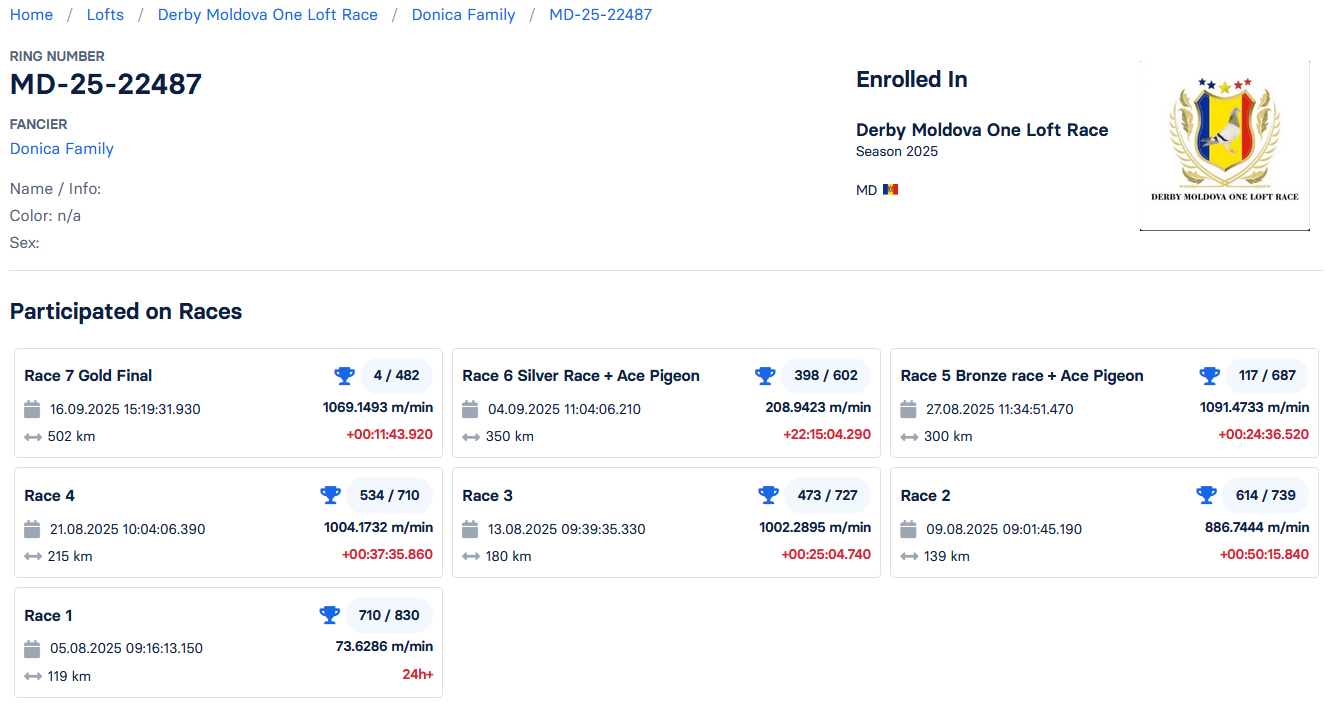Click the distance arrow icon beside 502 km
The height and width of the screenshot is (704, 1327).
(x=33, y=437)
